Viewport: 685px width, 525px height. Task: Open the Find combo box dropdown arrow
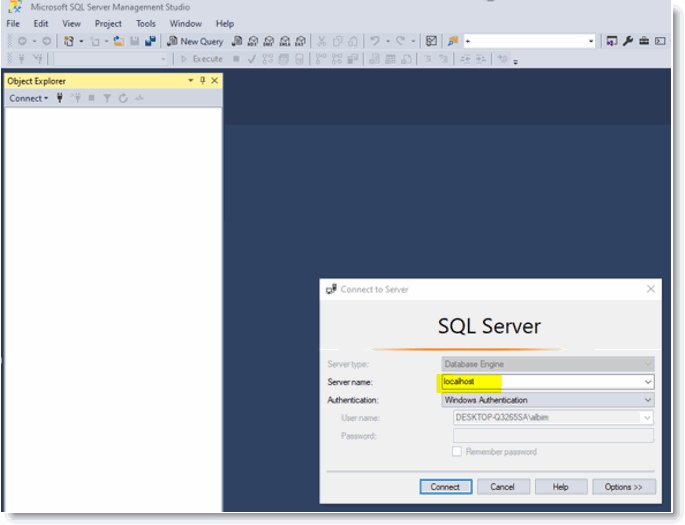591,41
